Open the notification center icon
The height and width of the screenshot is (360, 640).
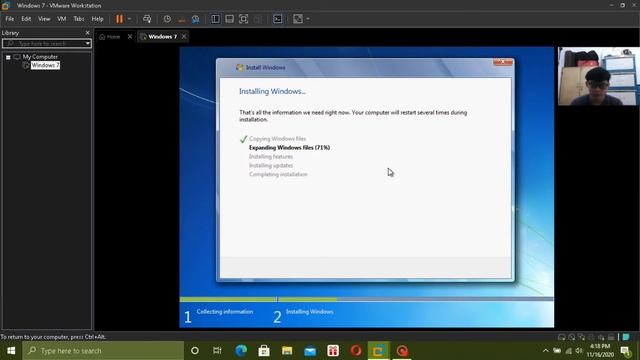(625, 351)
